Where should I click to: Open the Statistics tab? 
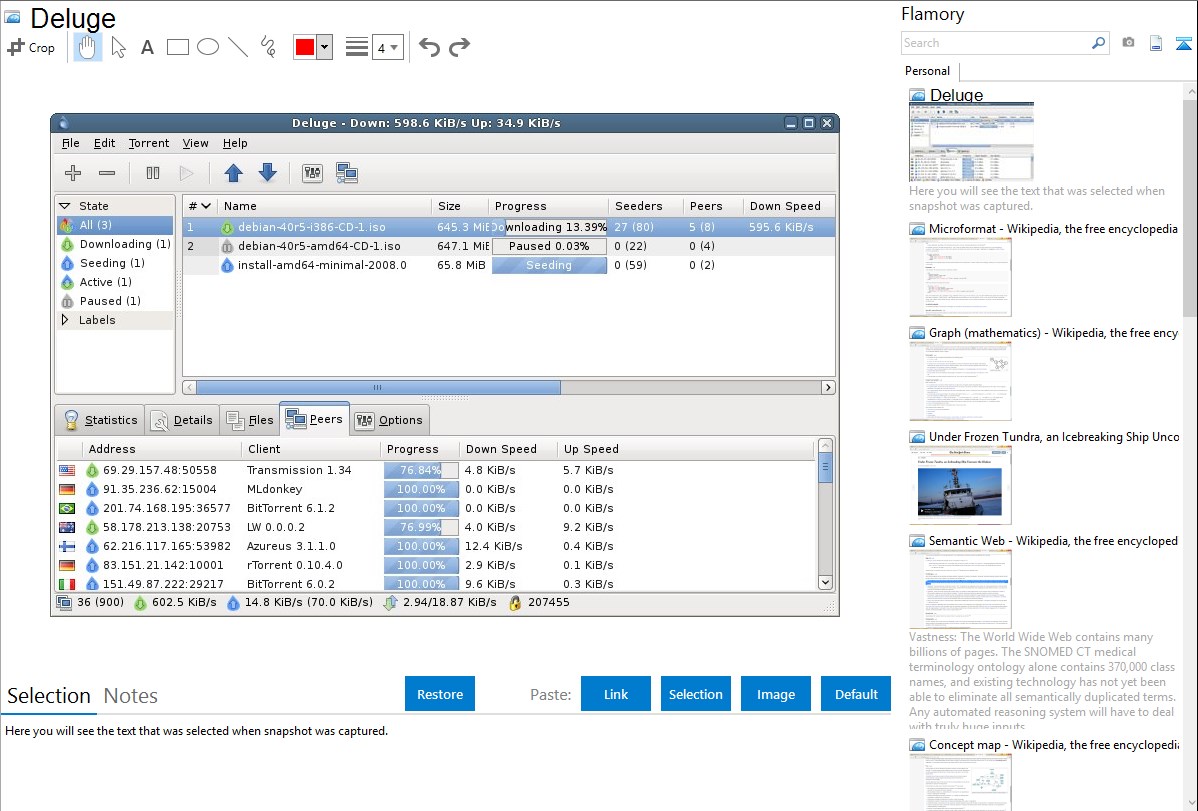[101, 420]
